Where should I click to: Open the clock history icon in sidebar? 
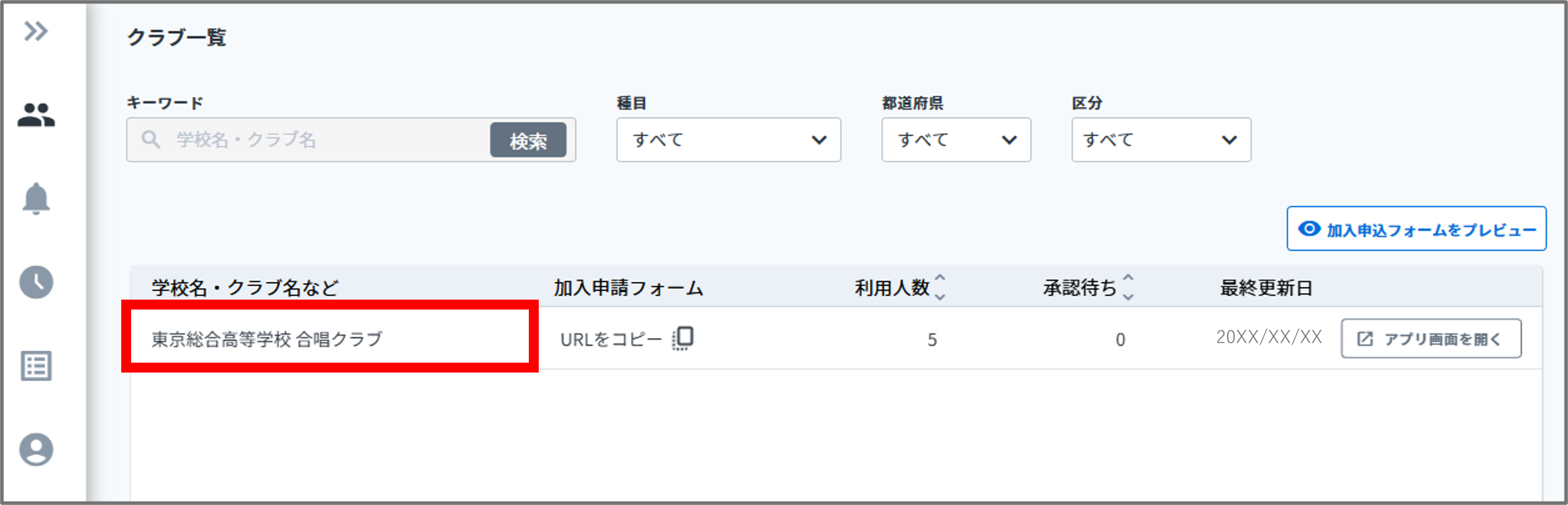(36, 282)
